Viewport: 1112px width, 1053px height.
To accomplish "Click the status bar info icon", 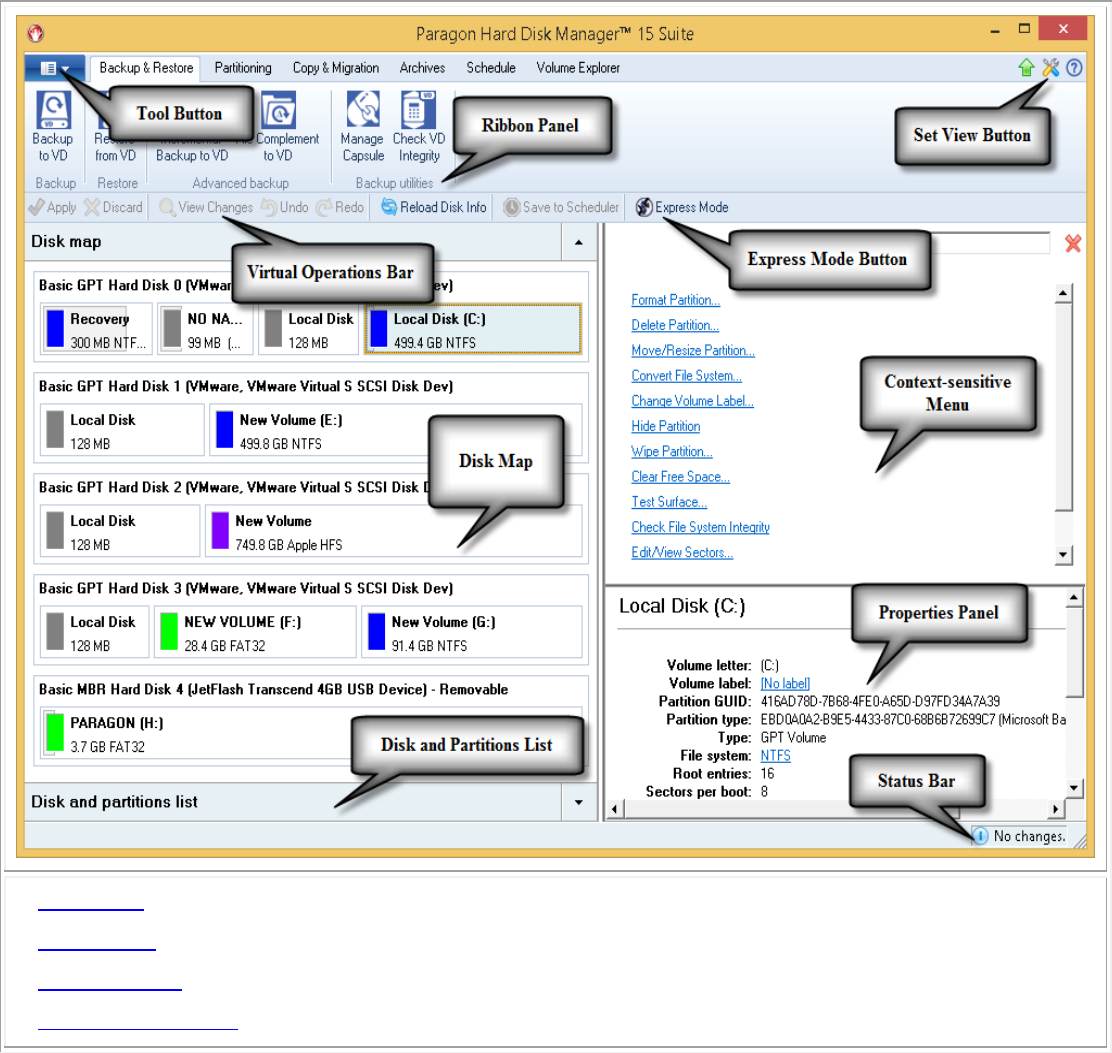I will (x=980, y=836).
